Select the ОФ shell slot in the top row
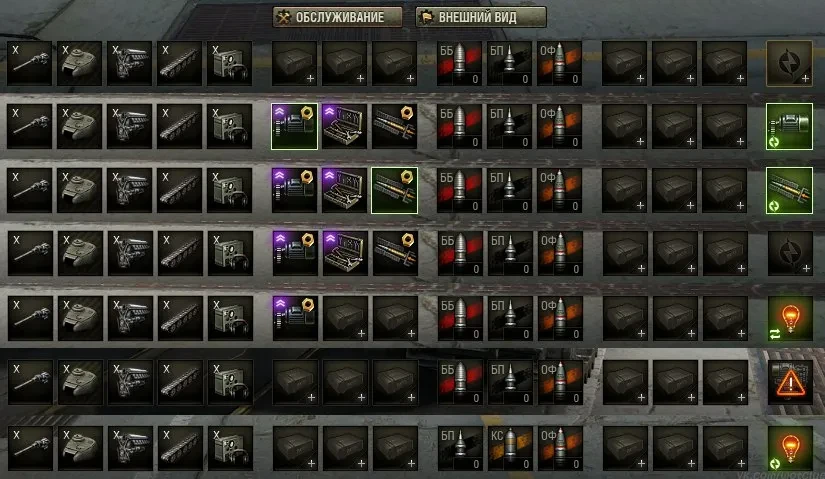The image size is (825, 479). (559, 64)
